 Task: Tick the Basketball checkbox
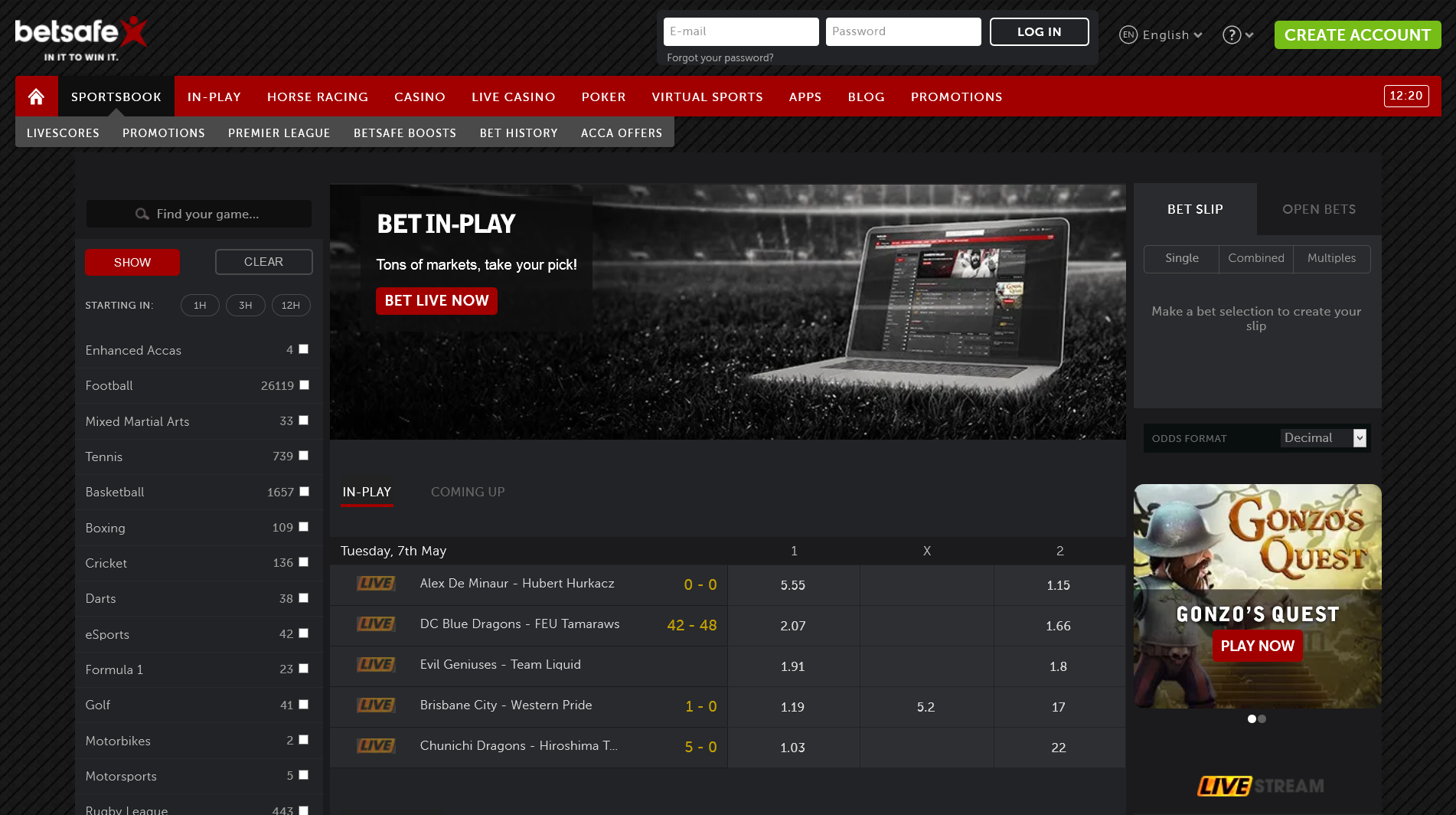(304, 492)
